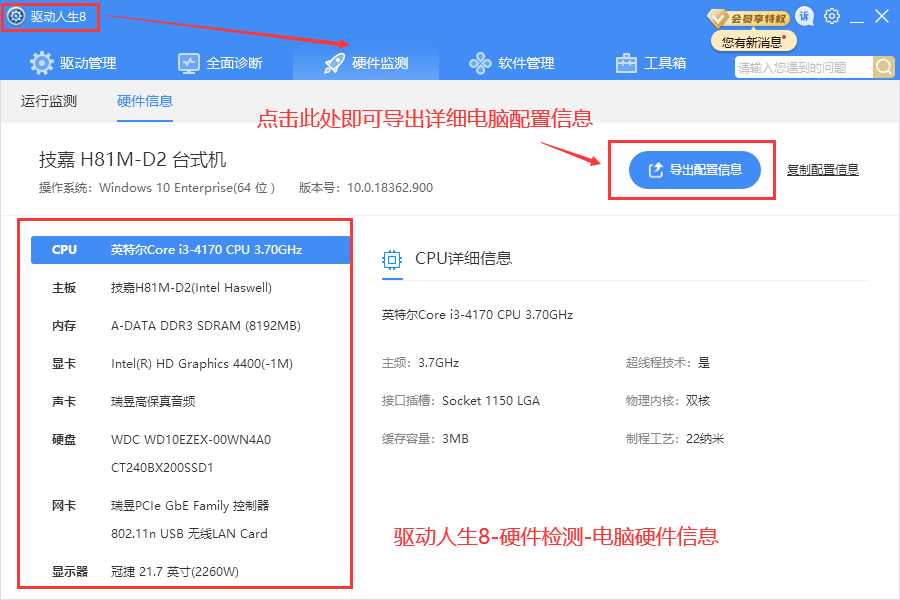Open the 驱动管理 tab
900x600 pixels.
73,63
